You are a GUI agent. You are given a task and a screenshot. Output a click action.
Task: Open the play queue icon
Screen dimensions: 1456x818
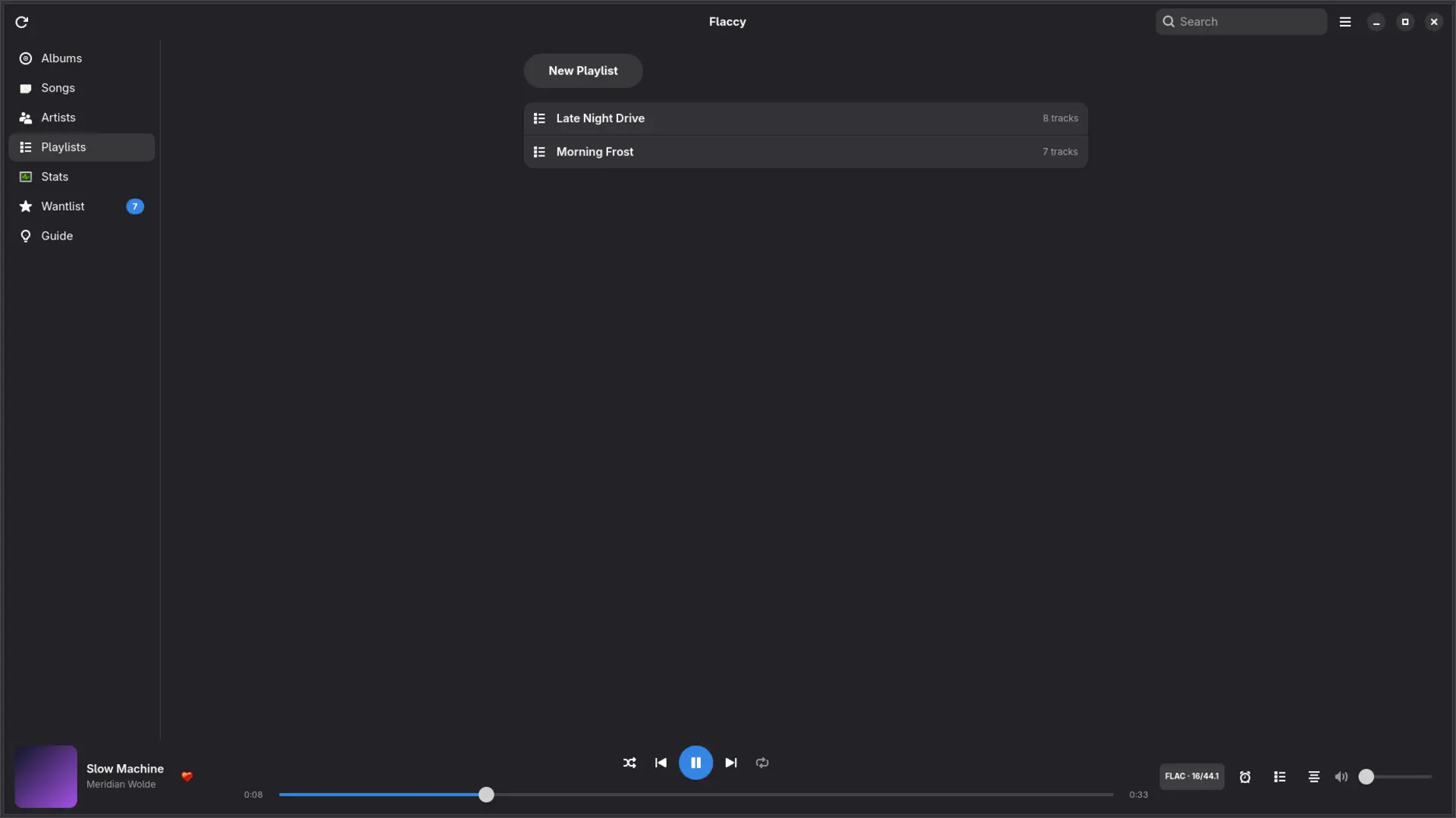tap(1280, 777)
